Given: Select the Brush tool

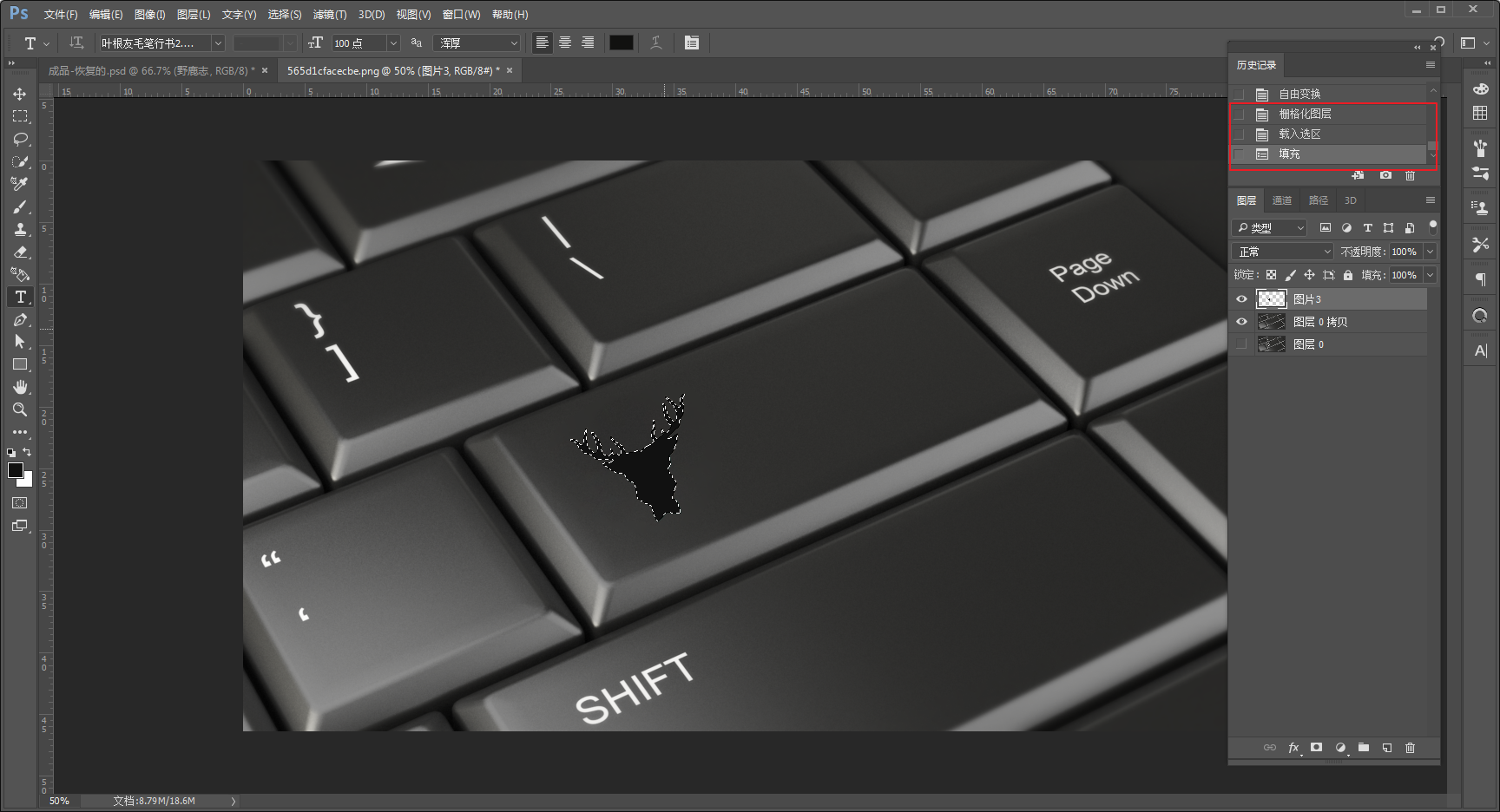Looking at the screenshot, I should pyautogui.click(x=20, y=206).
